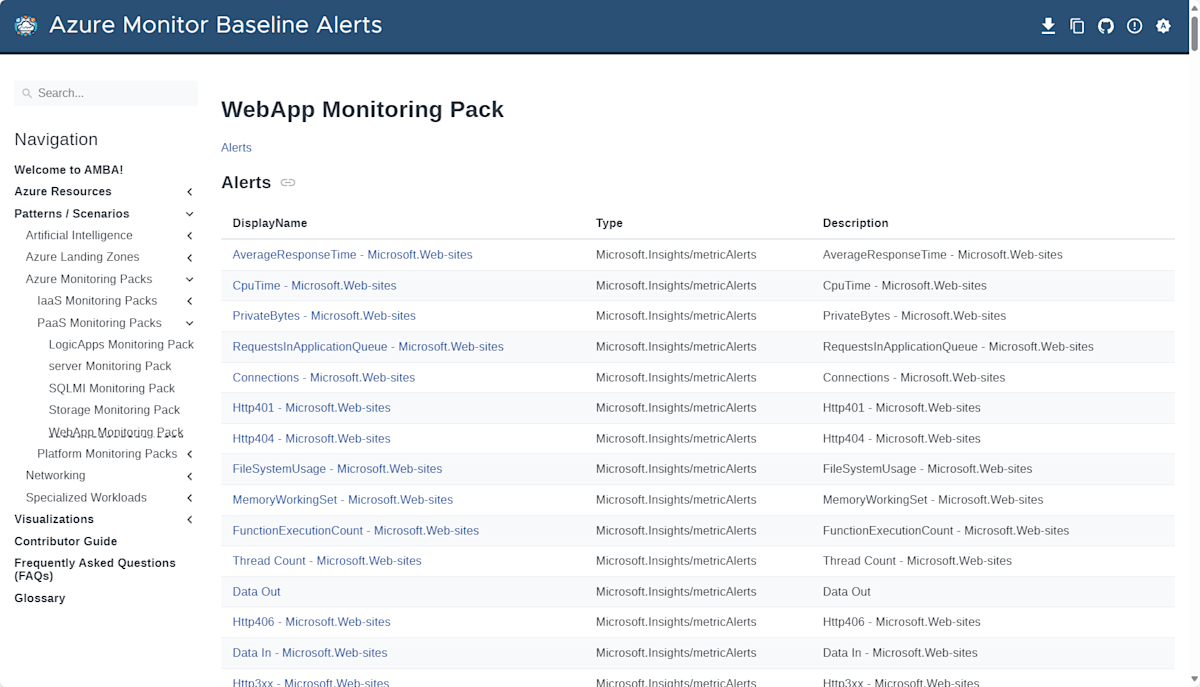The width and height of the screenshot is (1200, 687).
Task: Click Description cell 'FileSystemUsage - Microsoft.Web-sites'
Action: (x=927, y=468)
